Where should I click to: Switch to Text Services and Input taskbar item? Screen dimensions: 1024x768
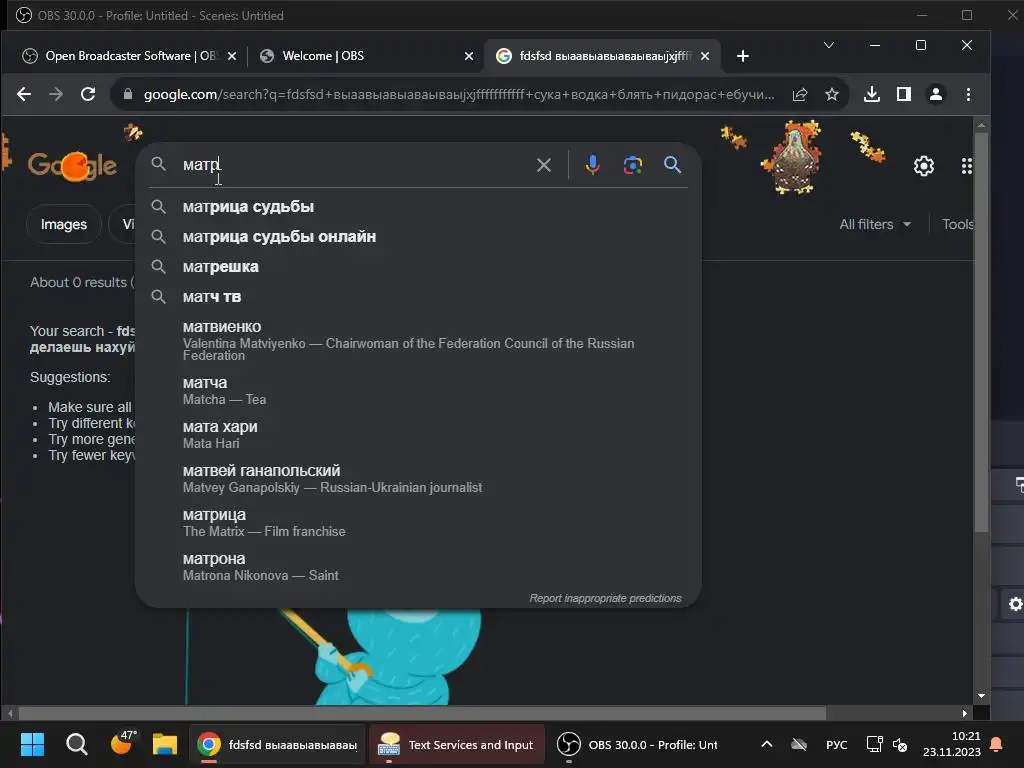pyautogui.click(x=457, y=744)
